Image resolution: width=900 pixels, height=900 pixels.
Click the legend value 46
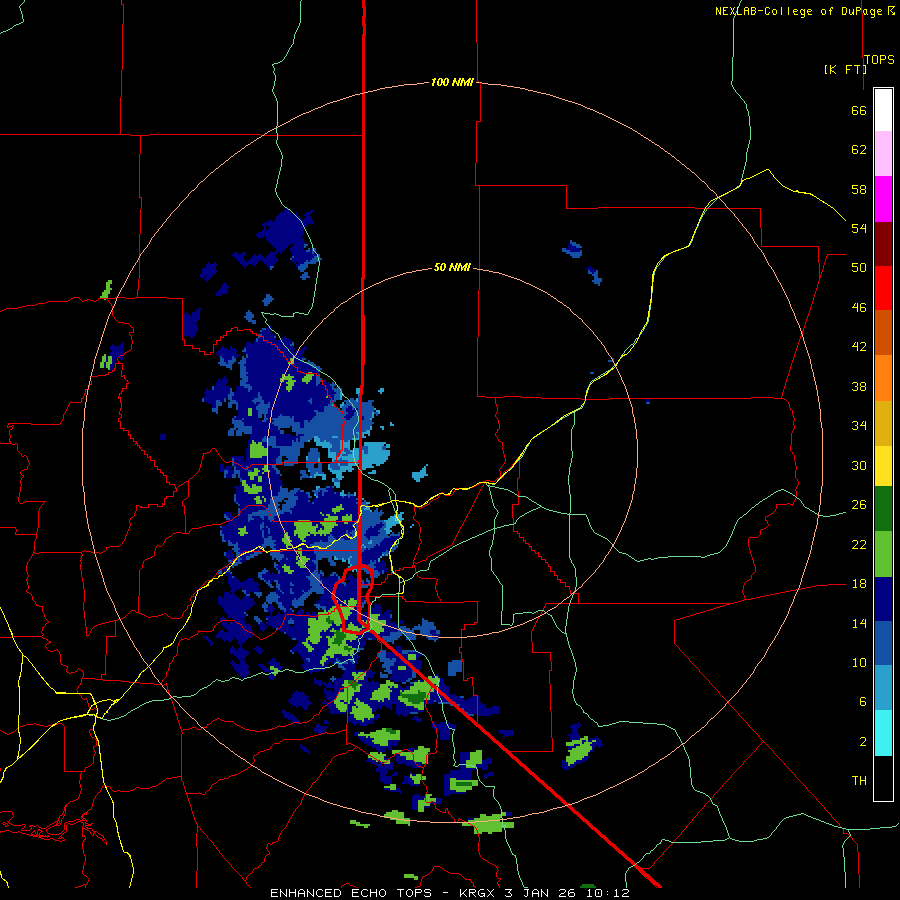(859, 308)
